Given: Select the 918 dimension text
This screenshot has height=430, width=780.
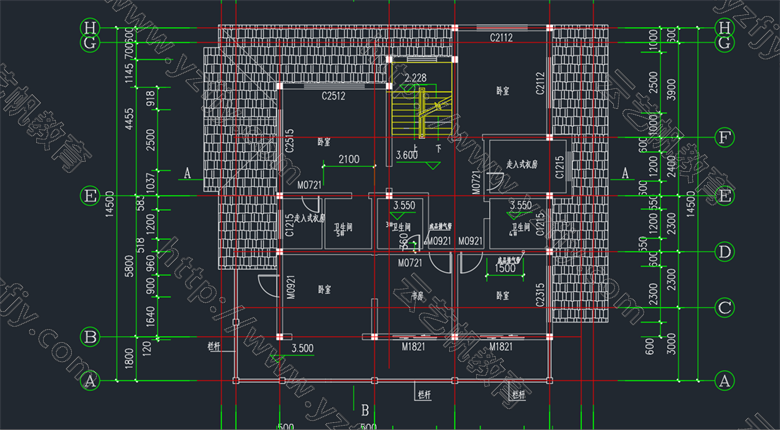Looking at the screenshot, I should (150, 99).
